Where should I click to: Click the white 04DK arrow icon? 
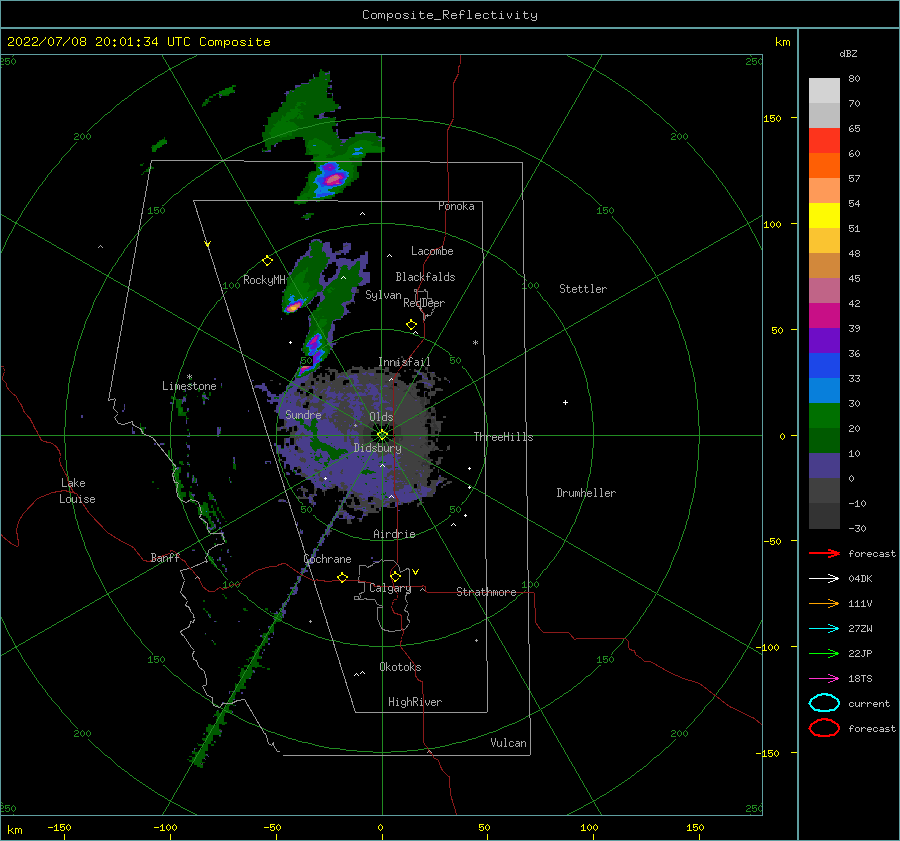[x=824, y=579]
